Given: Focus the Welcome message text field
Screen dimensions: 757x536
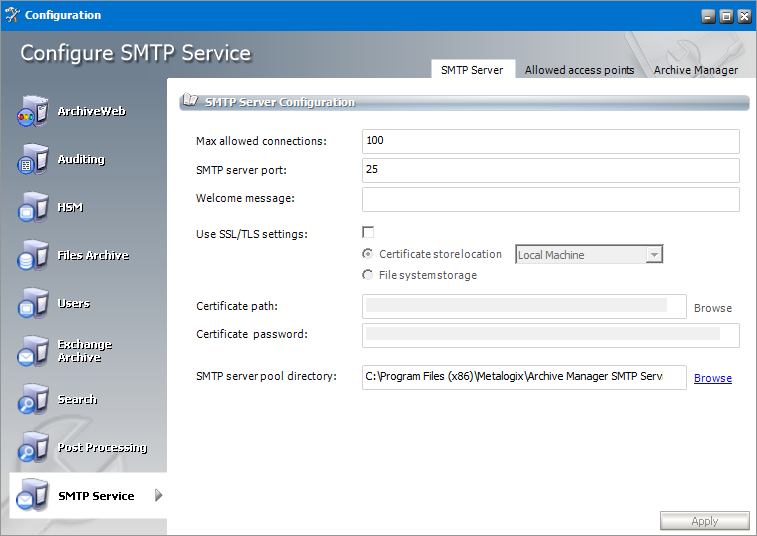Looking at the screenshot, I should point(550,199).
